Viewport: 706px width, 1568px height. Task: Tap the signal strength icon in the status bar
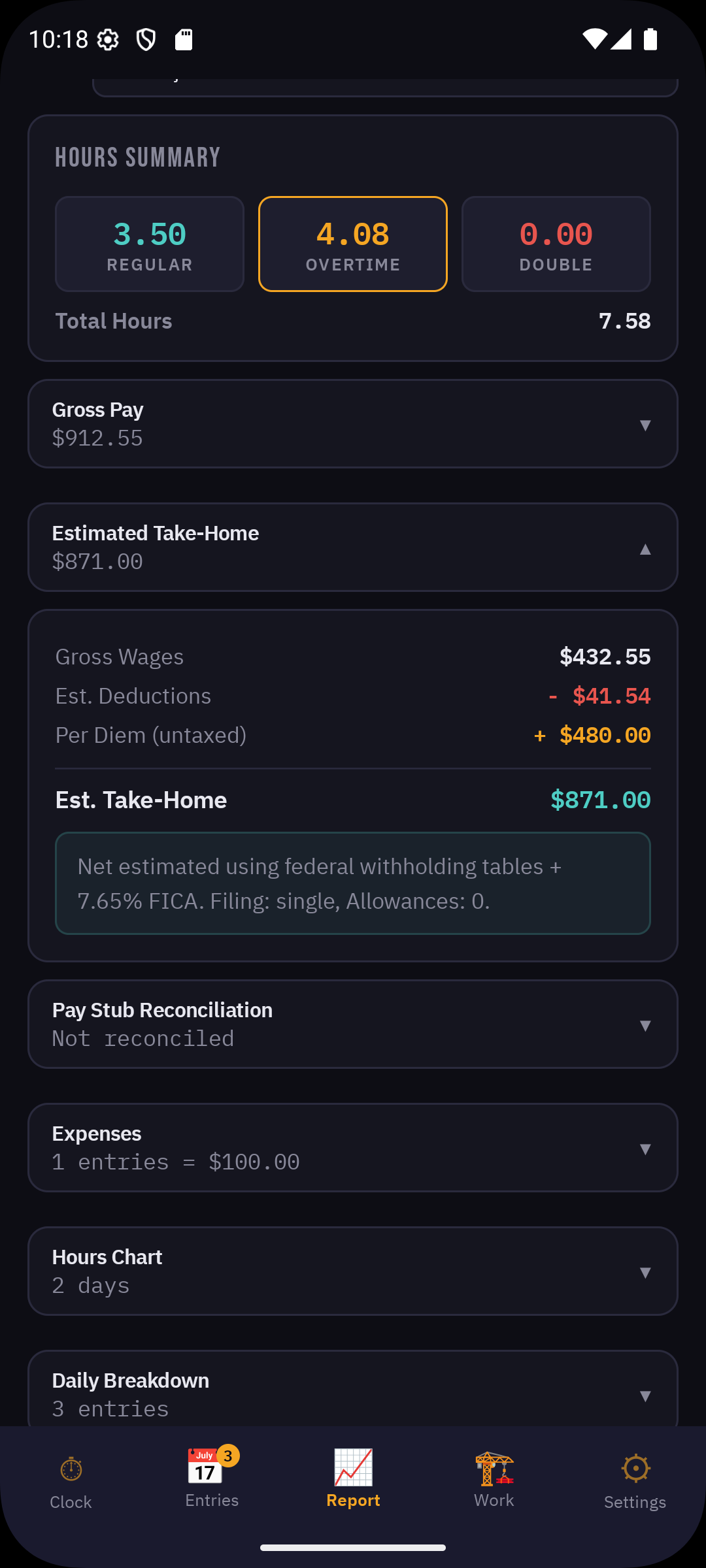[620, 40]
